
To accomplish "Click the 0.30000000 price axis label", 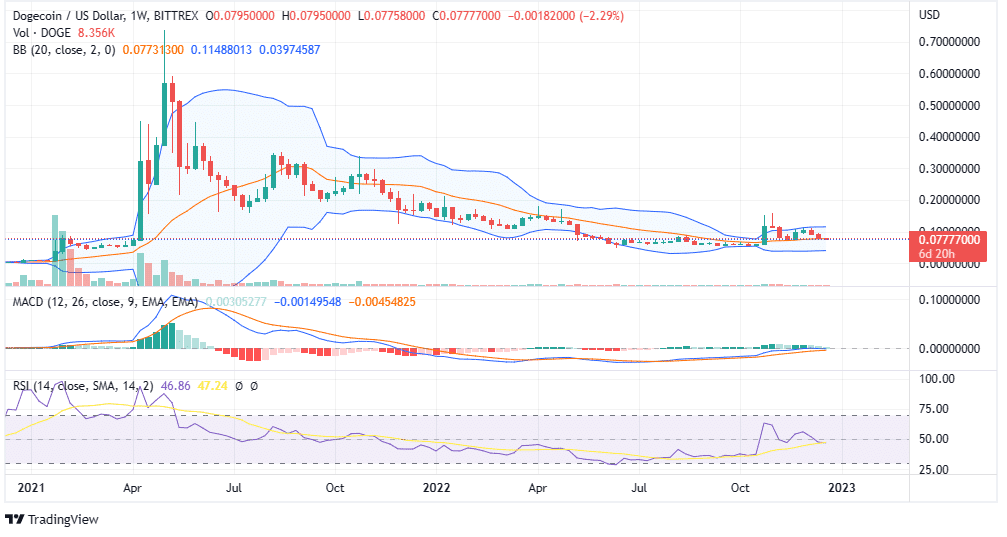I will 949,169.
